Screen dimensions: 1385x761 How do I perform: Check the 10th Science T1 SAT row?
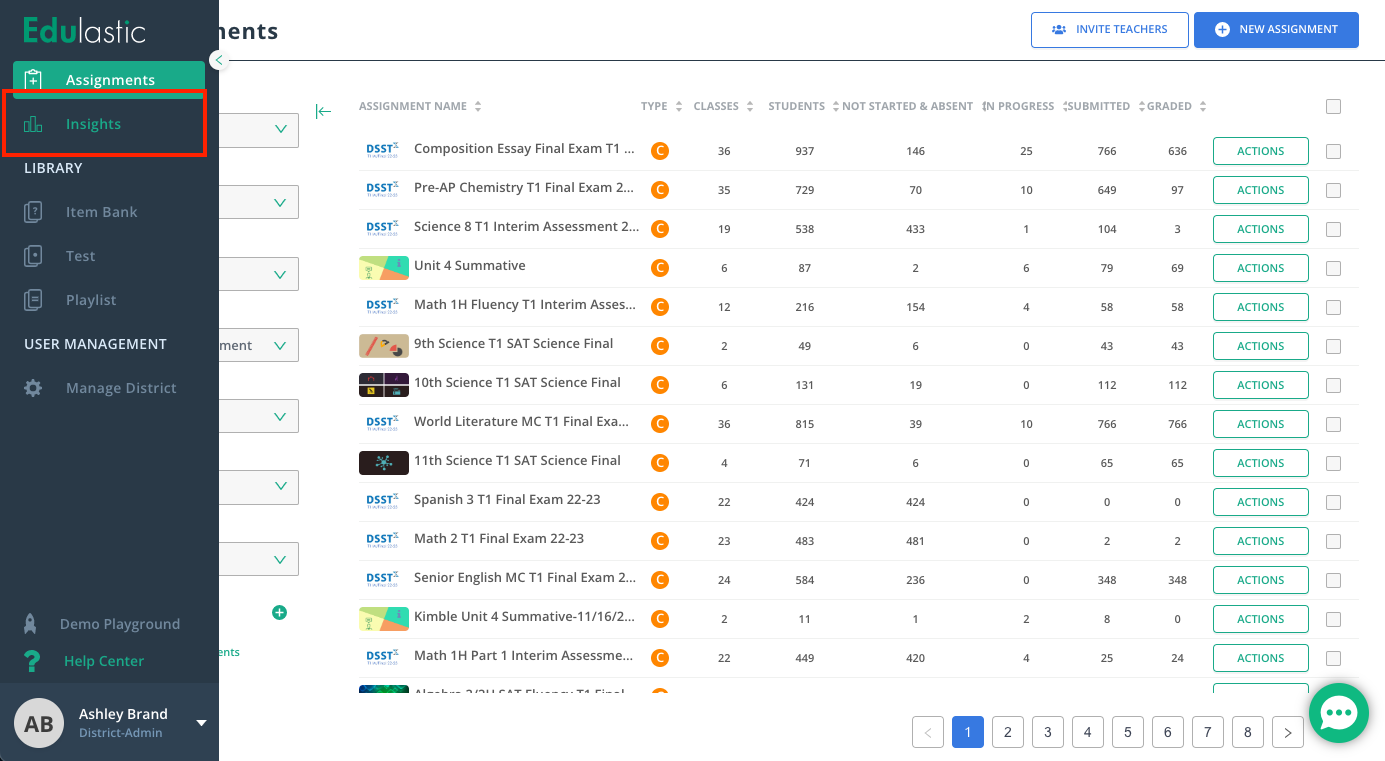click(1333, 386)
